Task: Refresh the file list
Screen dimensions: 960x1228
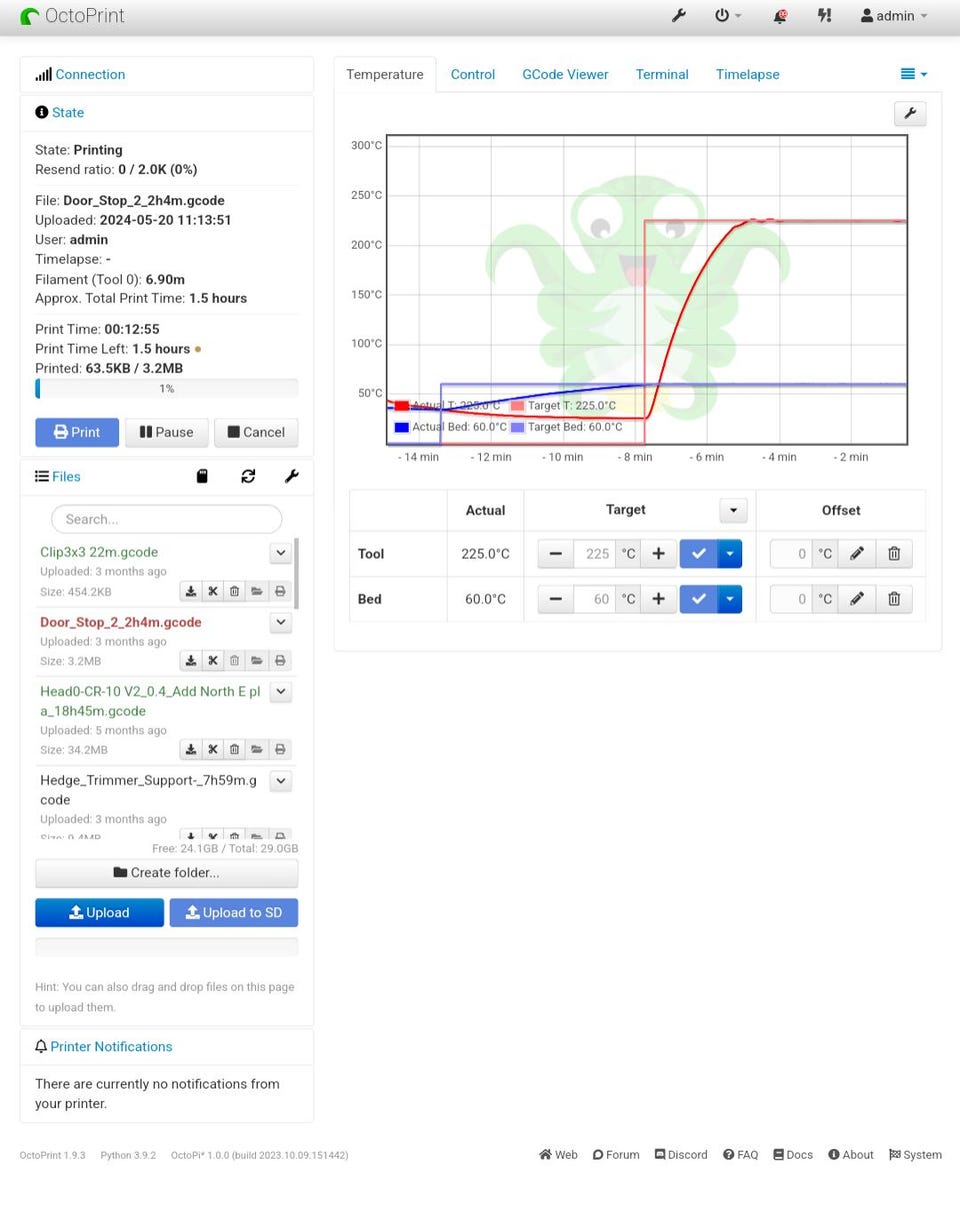Action: (x=248, y=476)
